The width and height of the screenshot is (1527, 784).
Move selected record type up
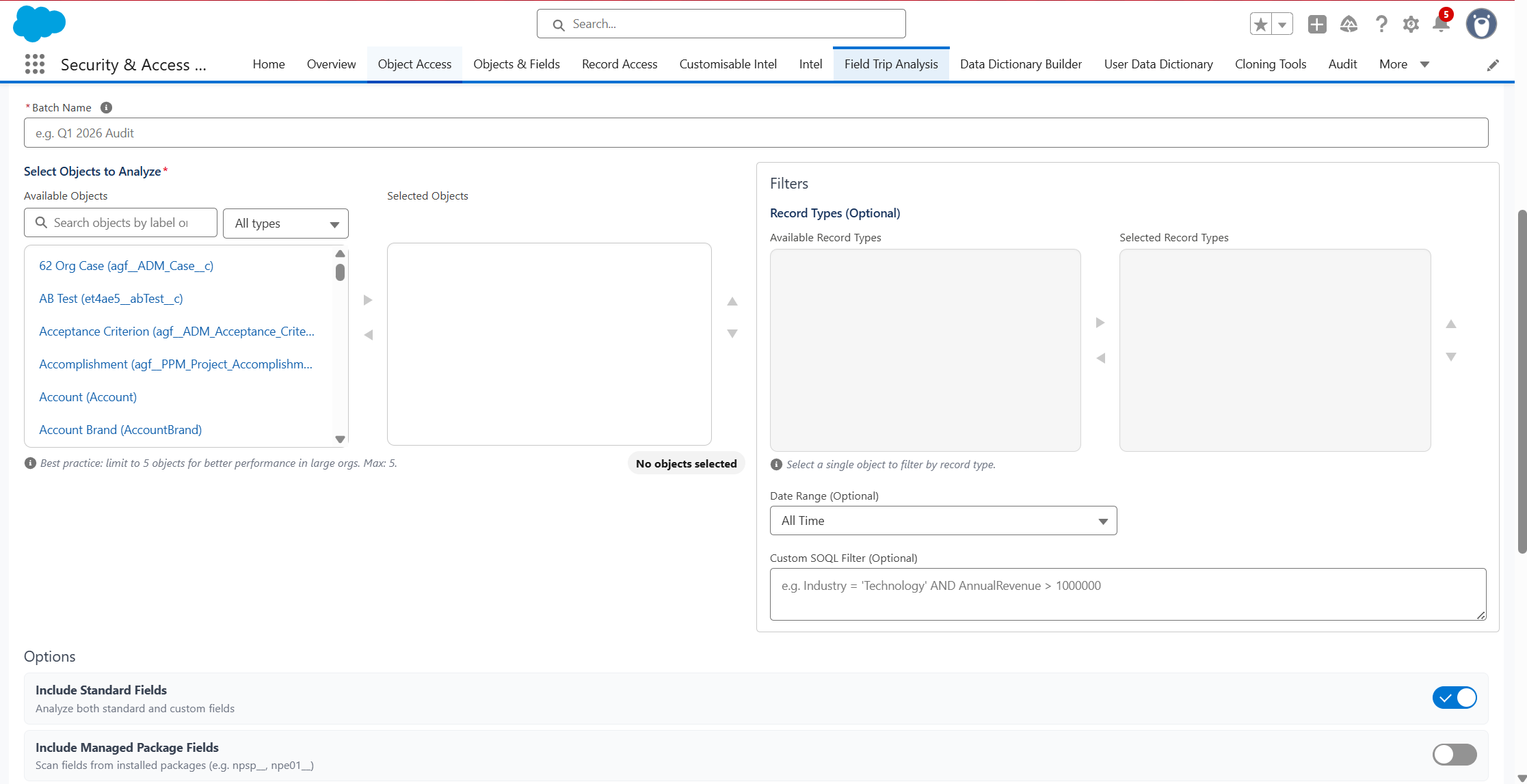(1451, 324)
